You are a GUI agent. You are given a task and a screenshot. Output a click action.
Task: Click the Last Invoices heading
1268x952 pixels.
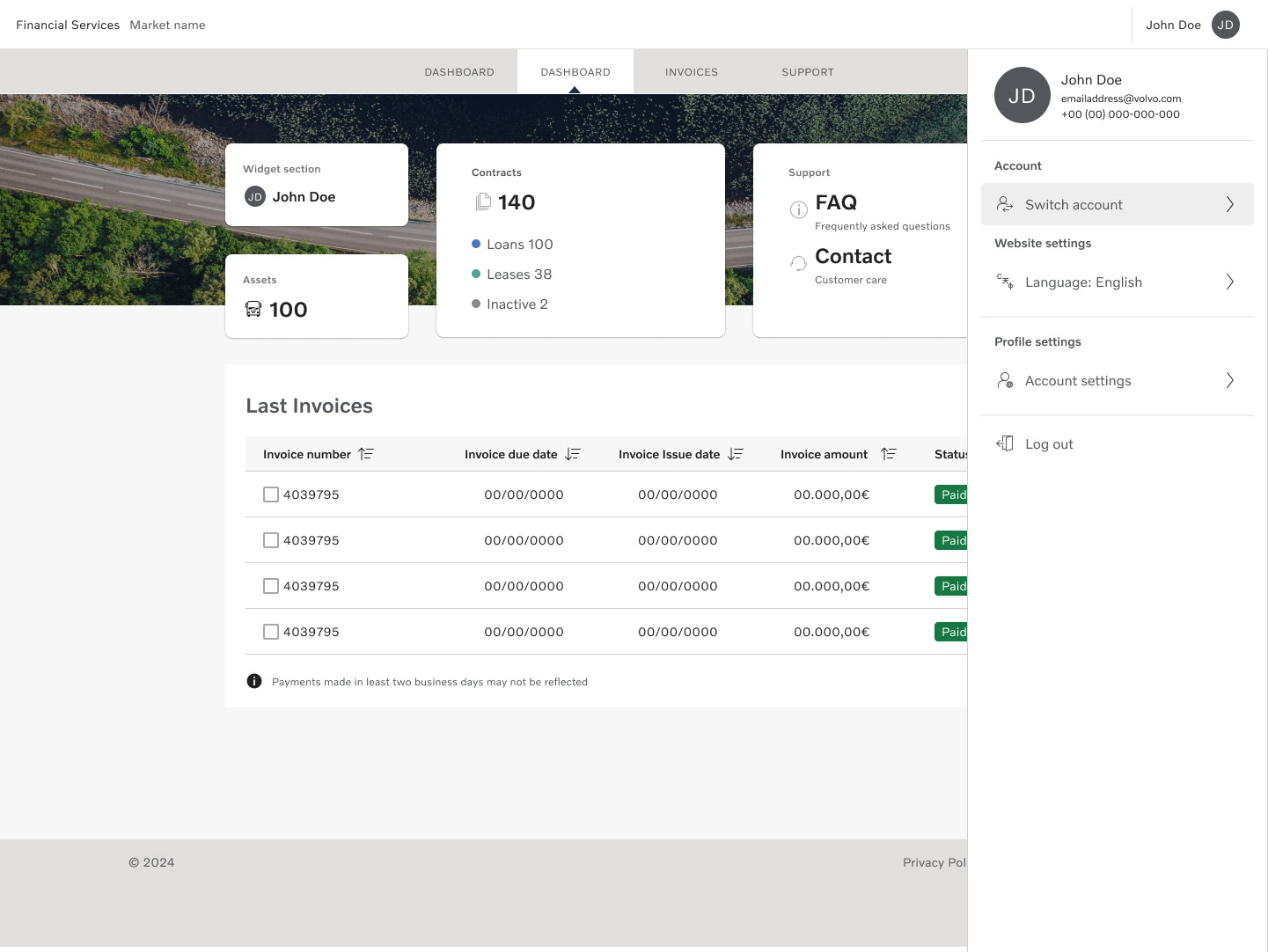309,406
